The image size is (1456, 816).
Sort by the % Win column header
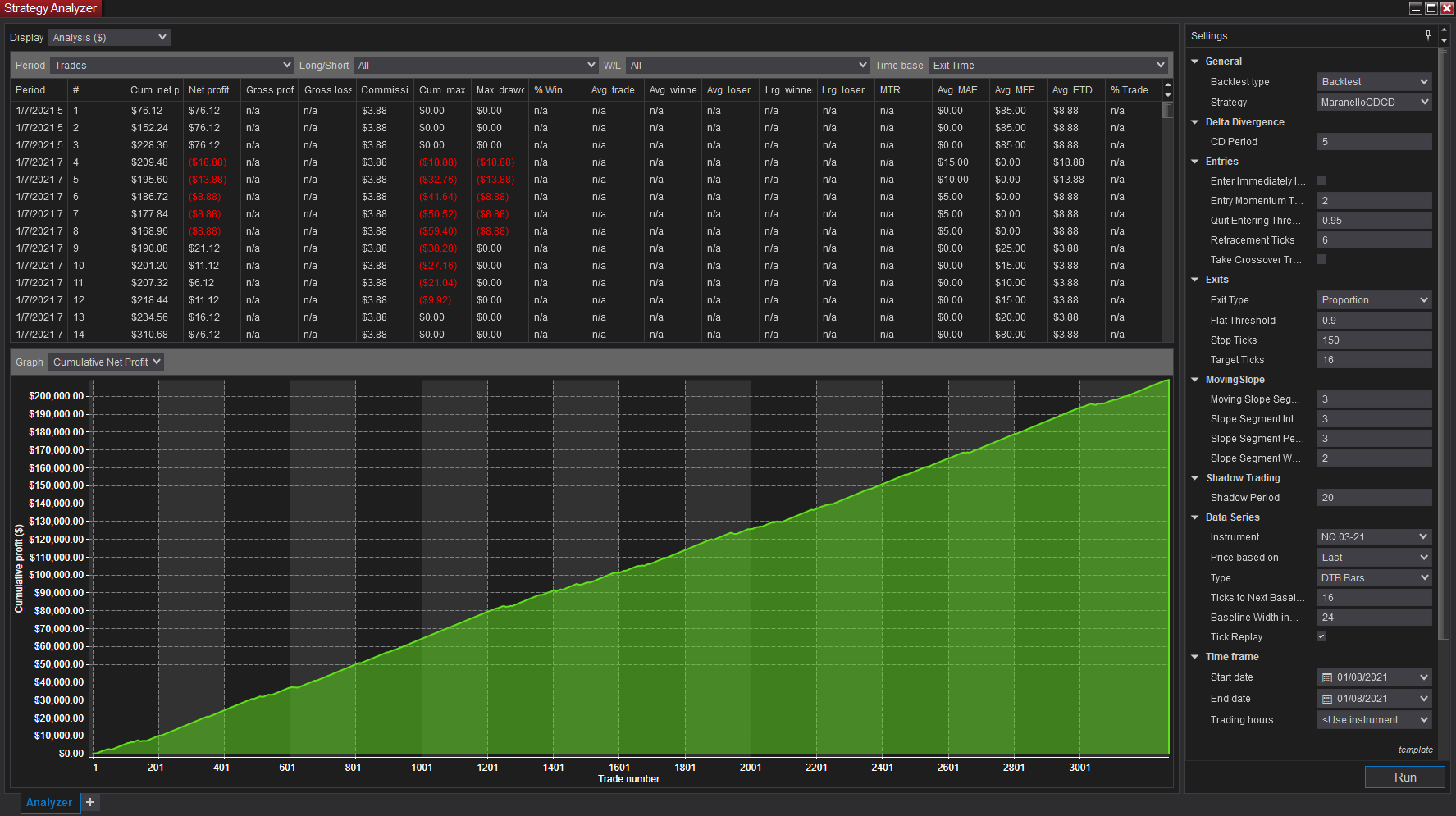coord(558,90)
